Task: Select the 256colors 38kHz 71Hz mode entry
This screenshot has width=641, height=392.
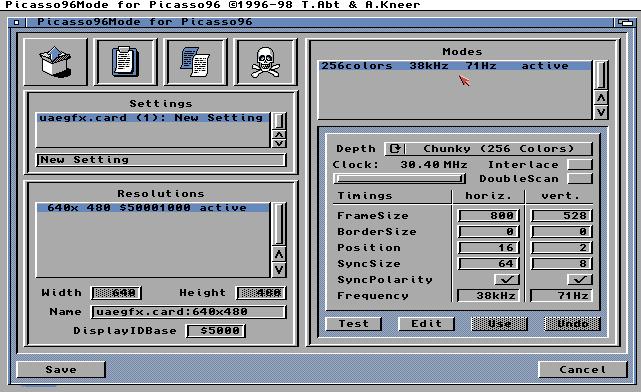Action: tap(454, 66)
